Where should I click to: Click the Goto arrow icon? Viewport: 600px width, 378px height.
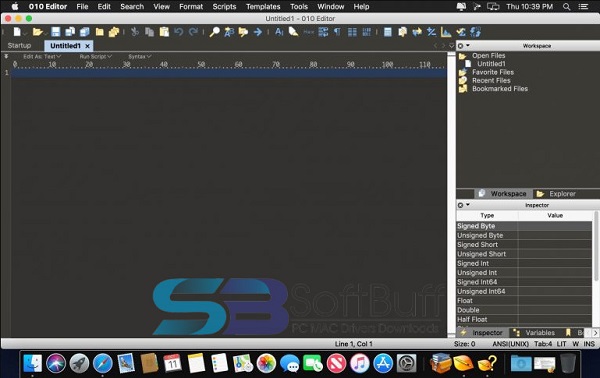click(x=258, y=32)
